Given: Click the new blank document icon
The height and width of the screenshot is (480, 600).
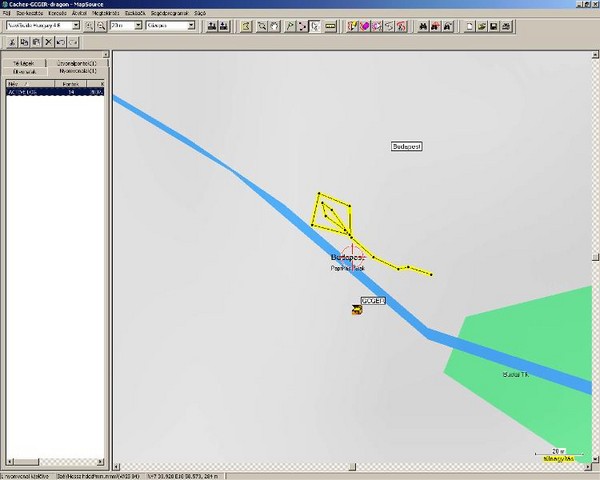Looking at the screenshot, I should click(469, 26).
